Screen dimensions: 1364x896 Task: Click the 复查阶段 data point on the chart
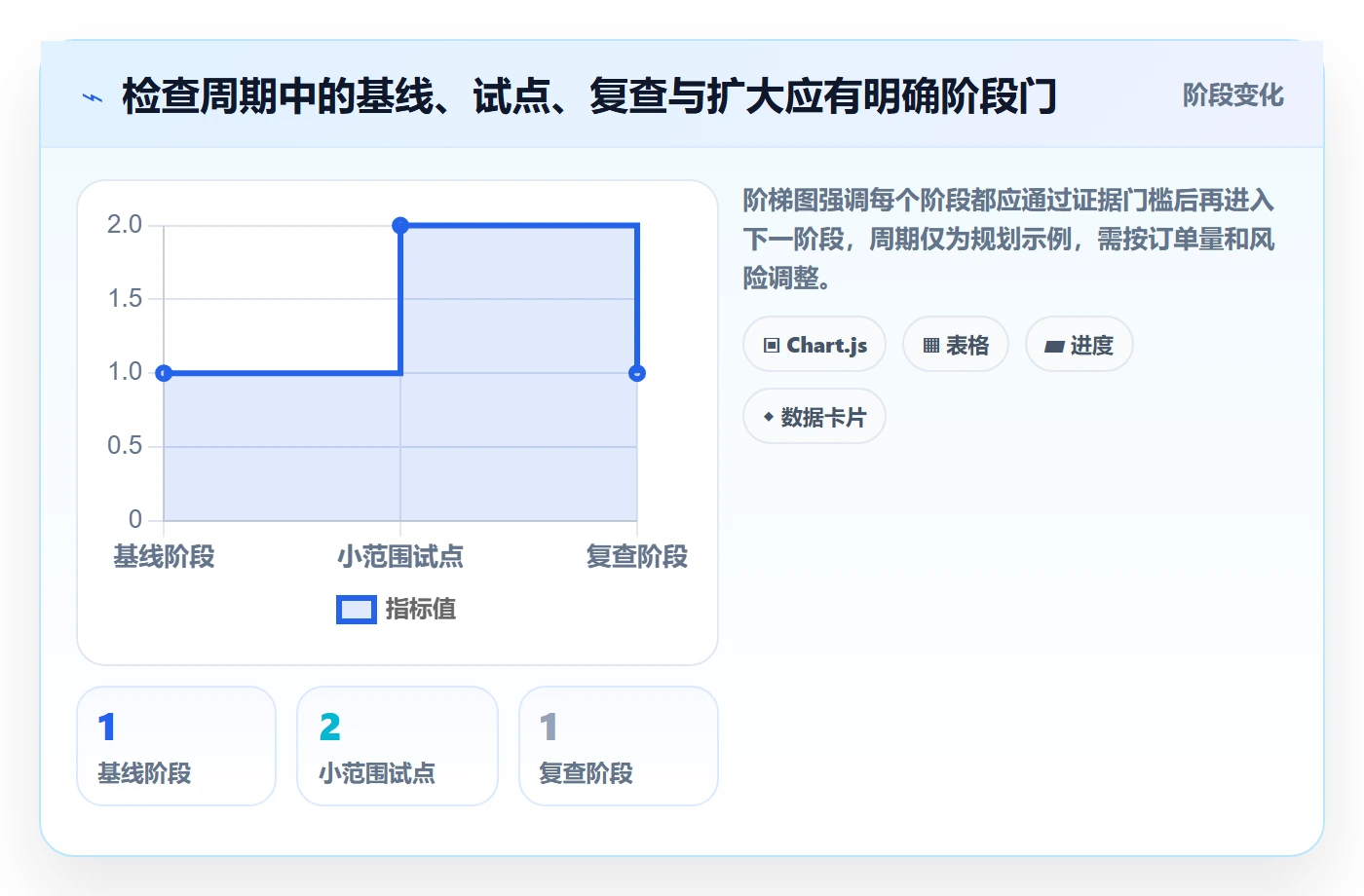pyautogui.click(x=637, y=373)
